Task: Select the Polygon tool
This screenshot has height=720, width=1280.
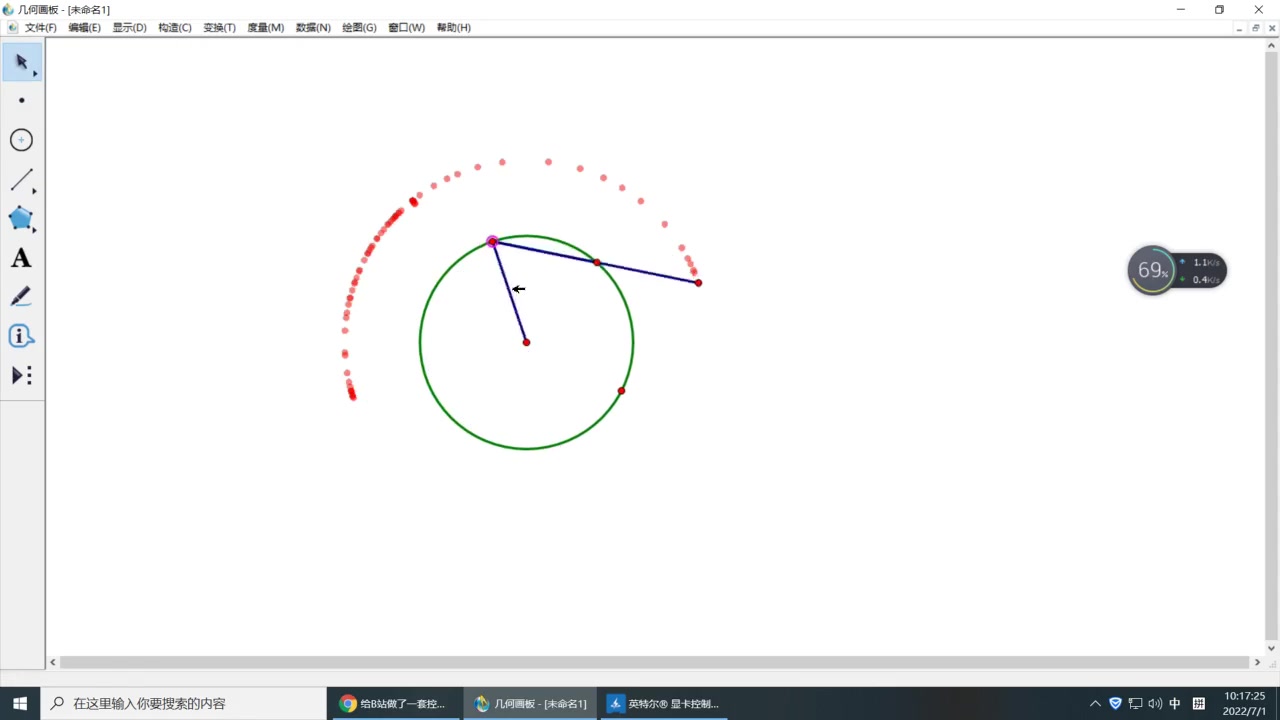Action: click(x=22, y=219)
